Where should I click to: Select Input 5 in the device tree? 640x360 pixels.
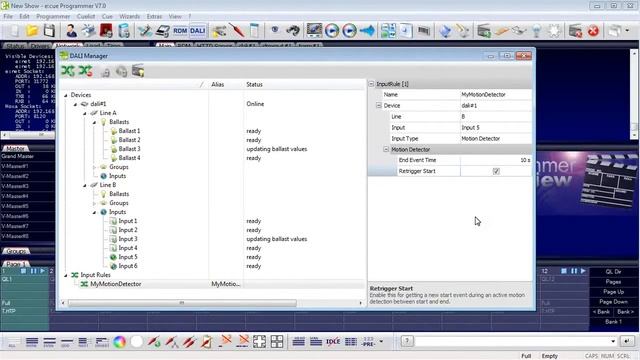click(x=128, y=257)
